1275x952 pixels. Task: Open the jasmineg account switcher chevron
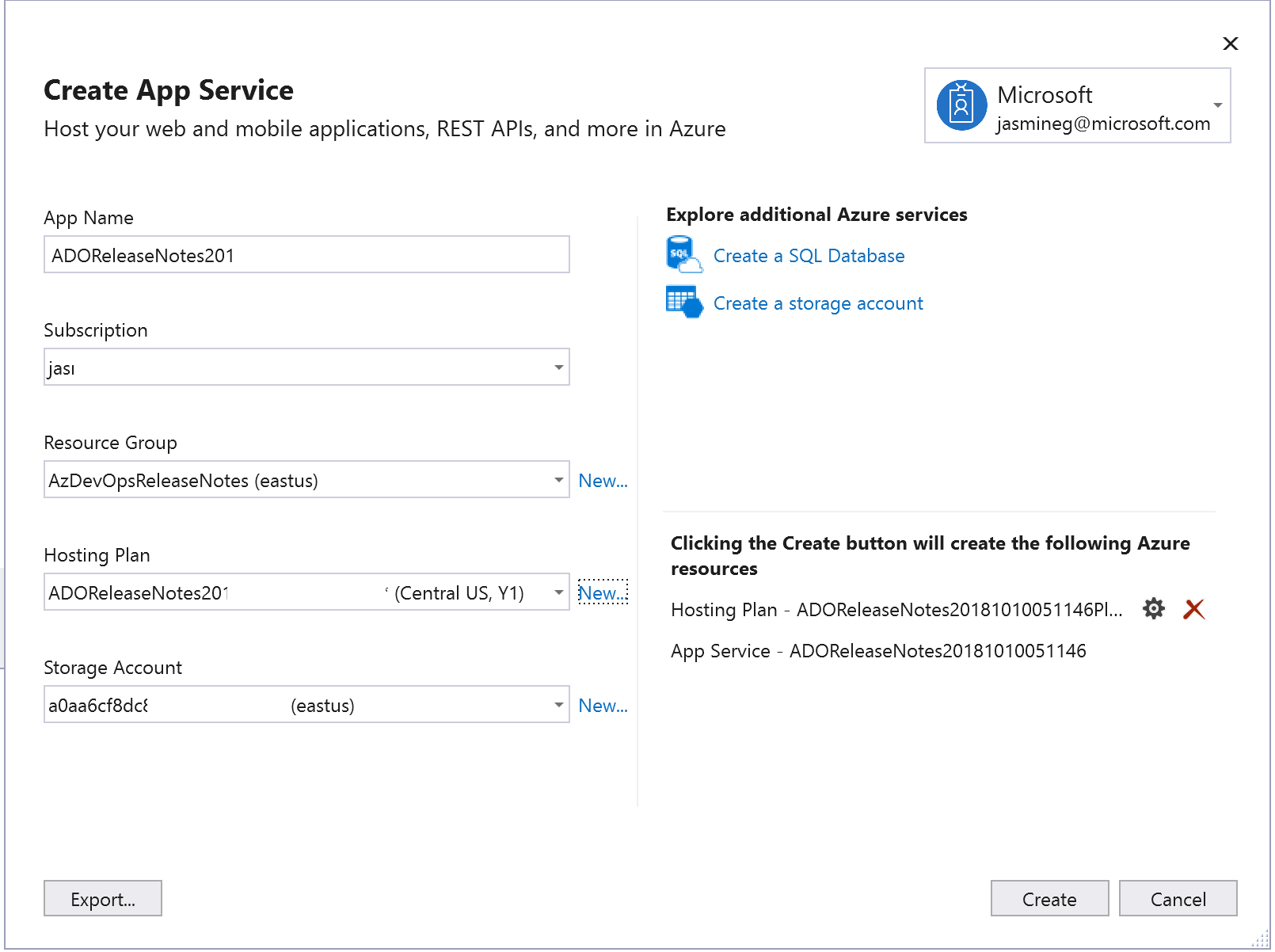pyautogui.click(x=1217, y=105)
